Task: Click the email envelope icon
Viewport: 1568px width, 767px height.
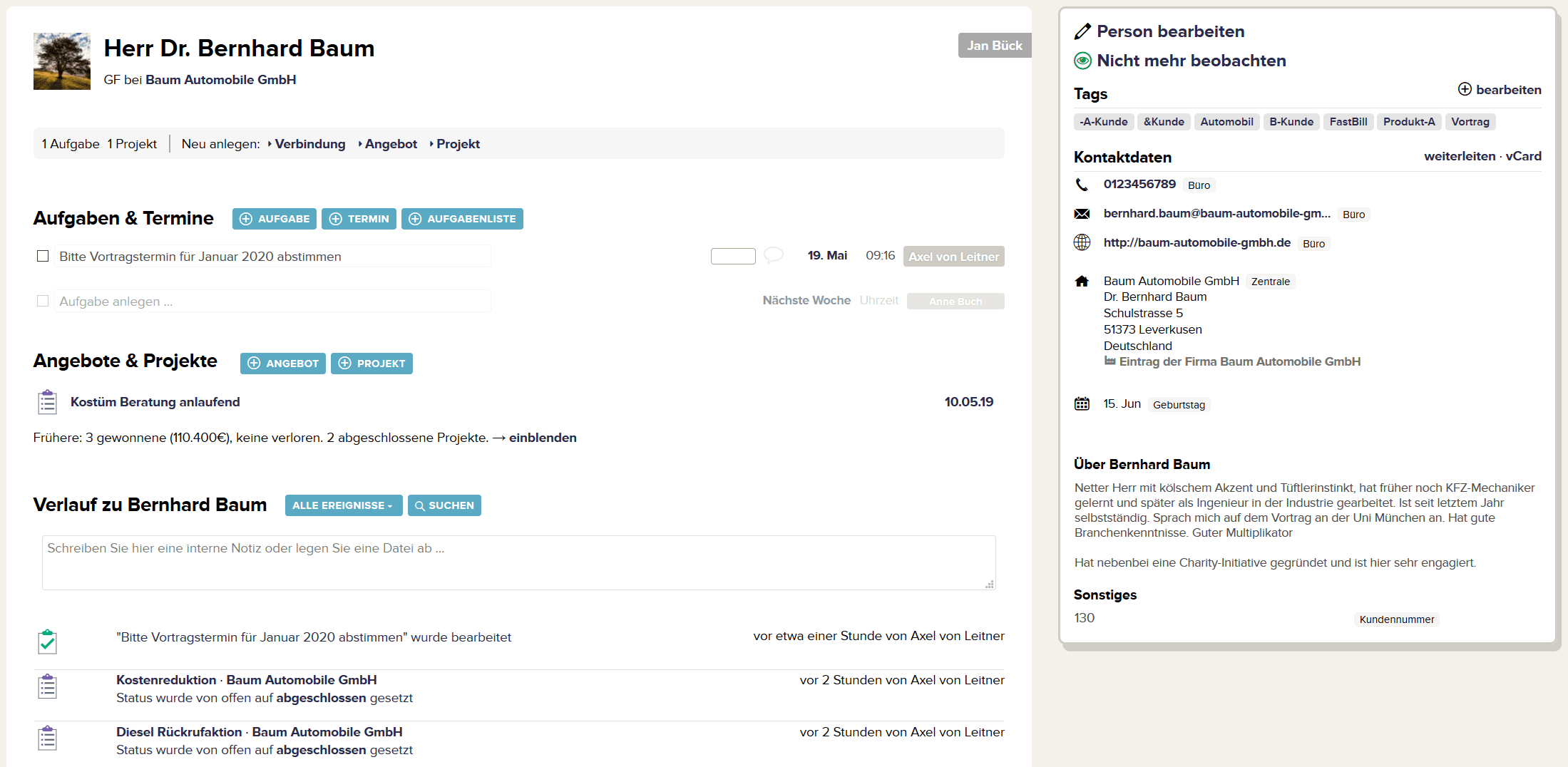Action: click(1082, 214)
